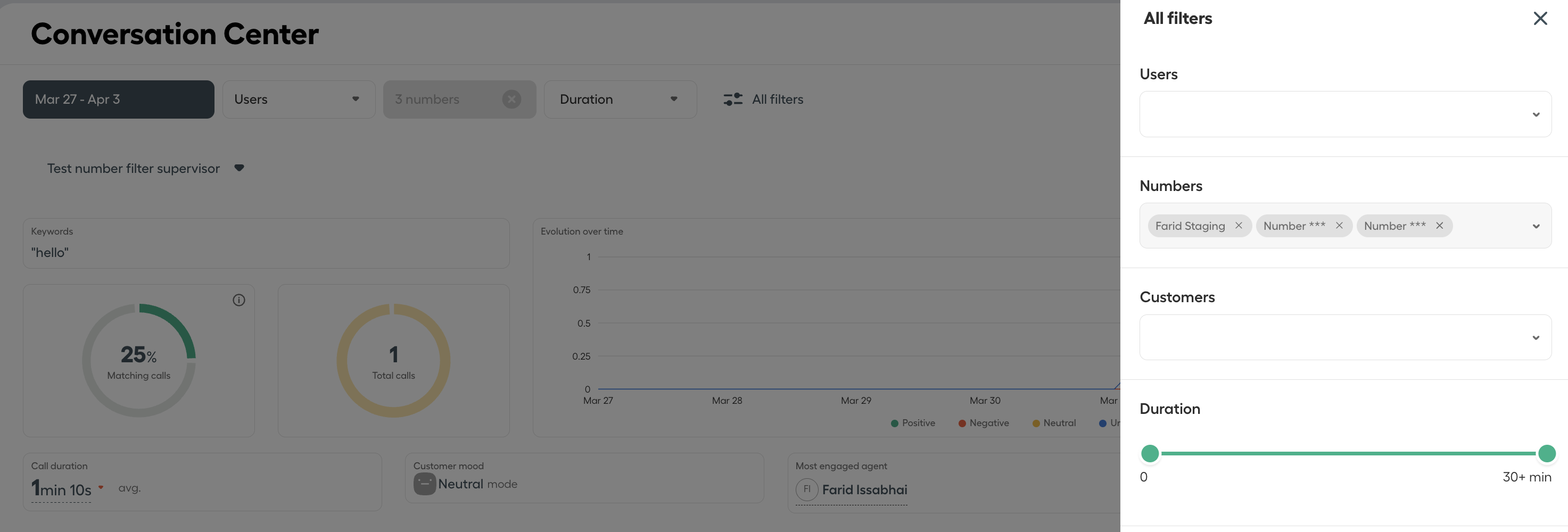Click the neutral mood face icon

[x=424, y=484]
